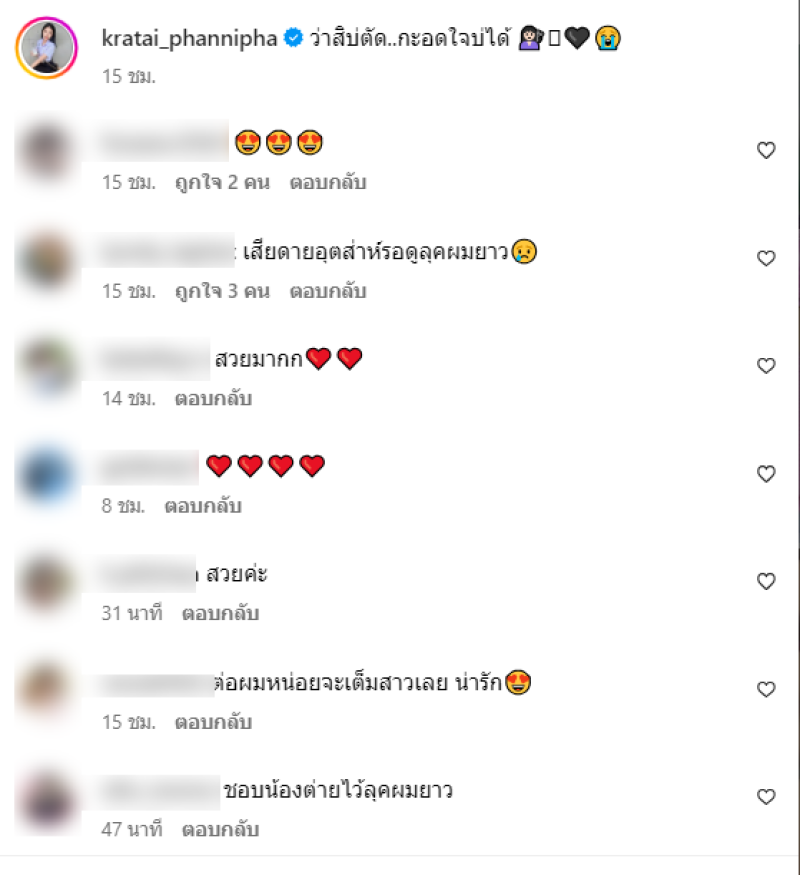Reply to the ชอบน้องต่าย comment
Viewport: 800px width, 875px height.
[x=220, y=829]
